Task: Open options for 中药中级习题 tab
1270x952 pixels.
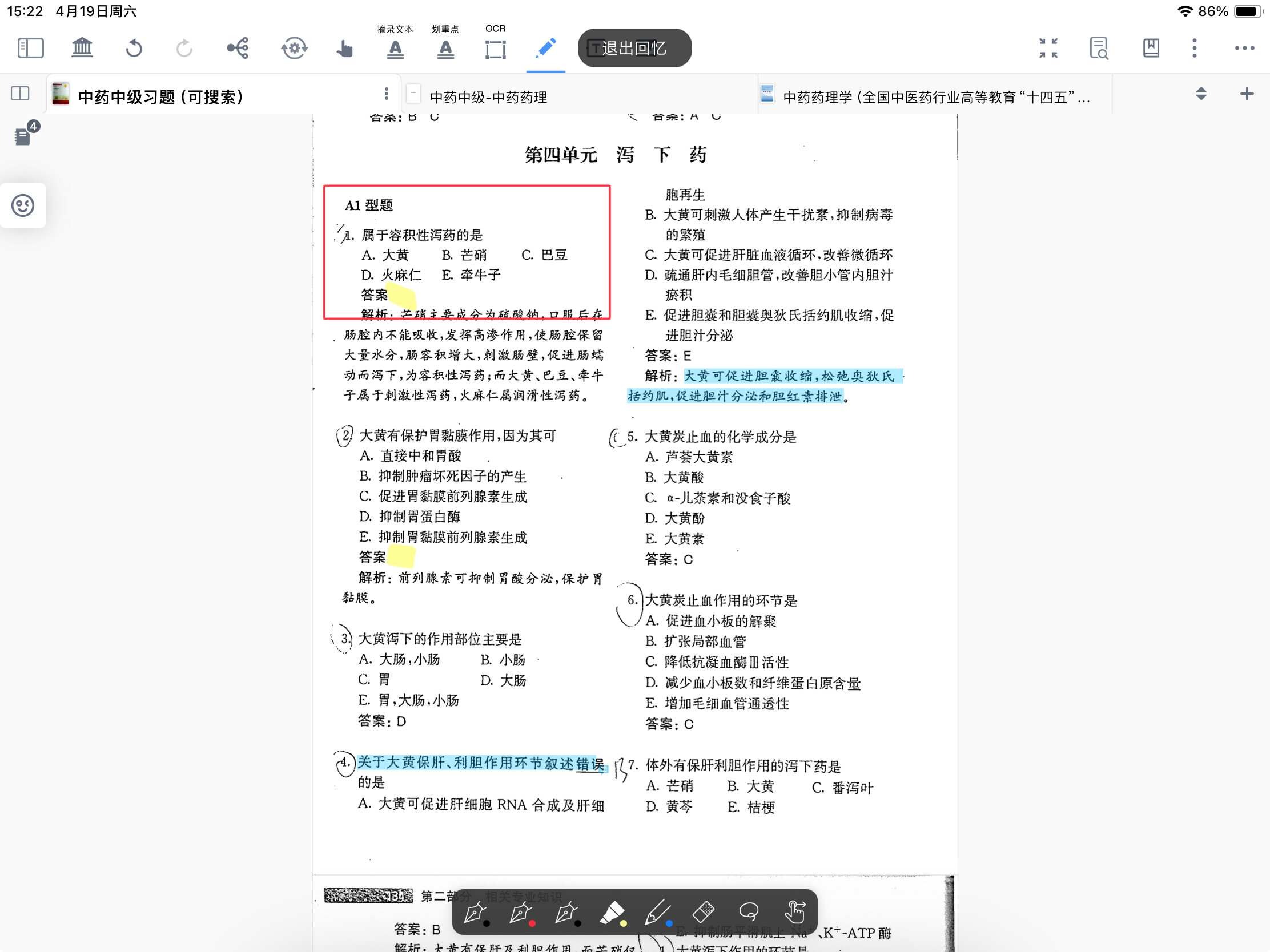Action: tap(387, 94)
